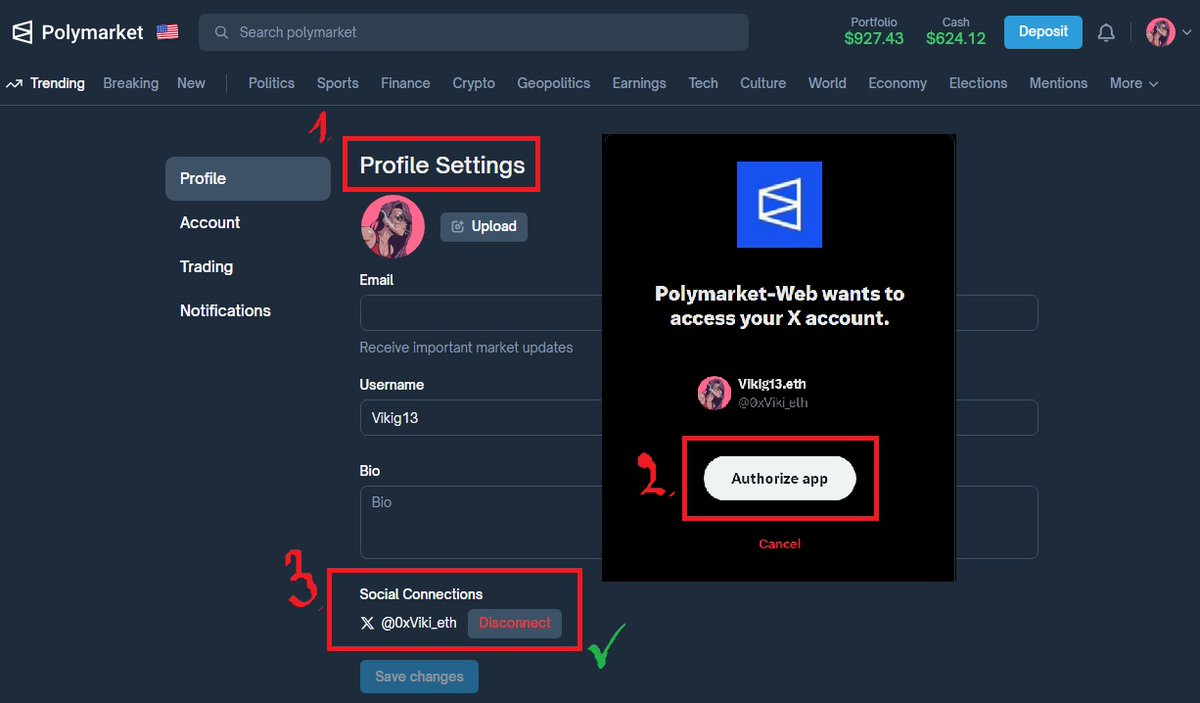Click the US flag icon
This screenshot has height=703, width=1200.
coord(168,32)
